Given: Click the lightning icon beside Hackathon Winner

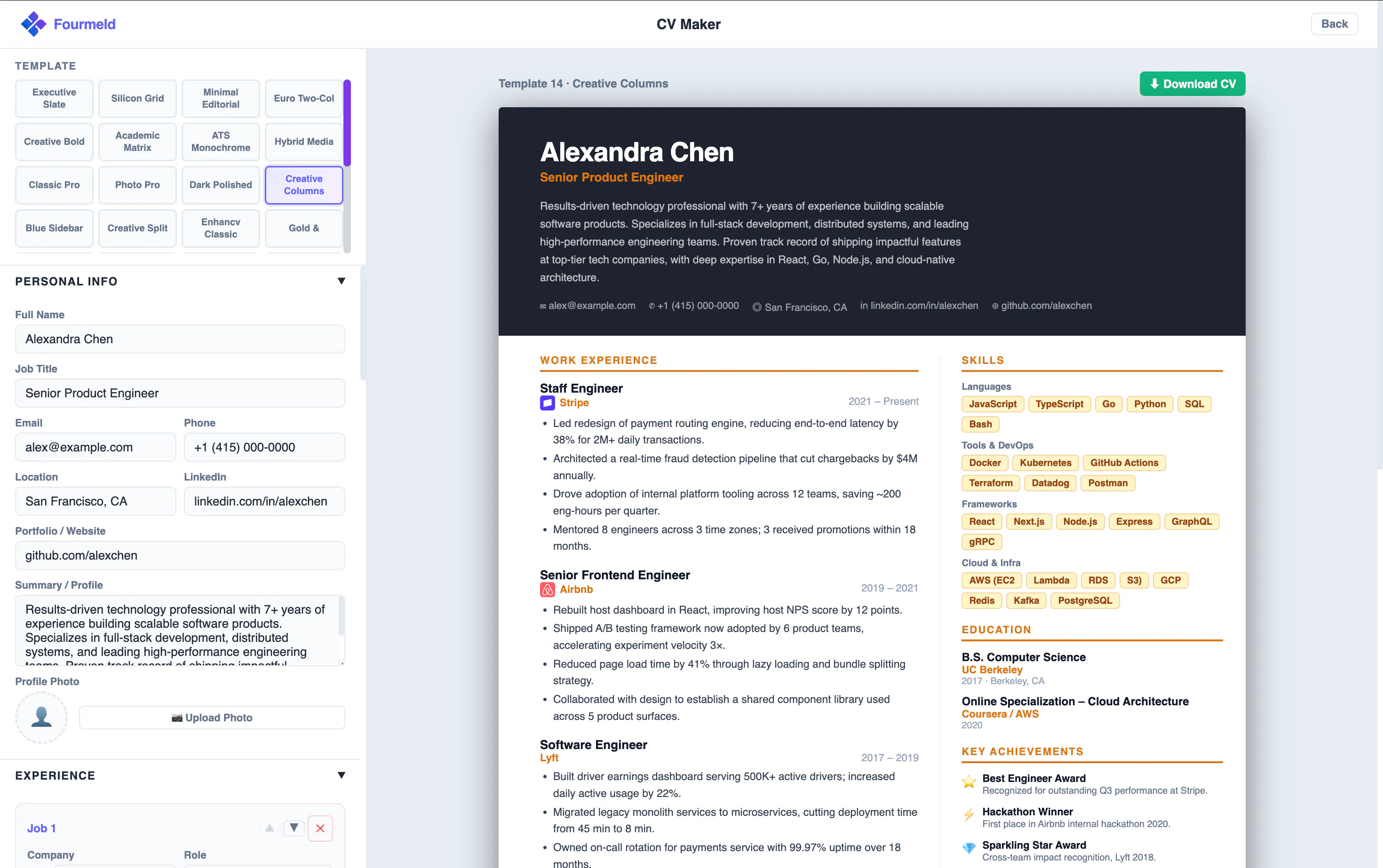Looking at the screenshot, I should [x=969, y=815].
